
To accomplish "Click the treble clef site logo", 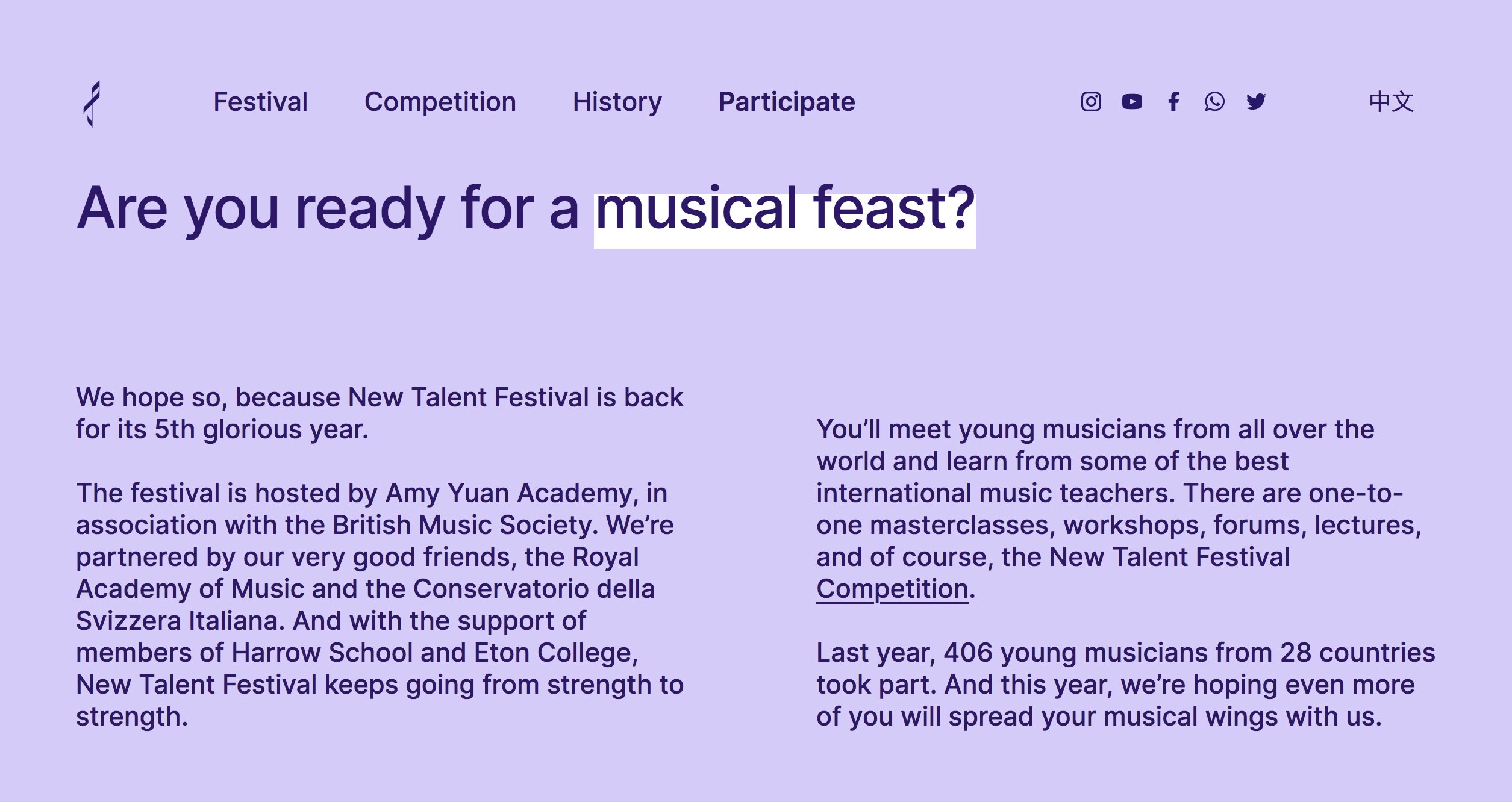I will pos(92,104).
